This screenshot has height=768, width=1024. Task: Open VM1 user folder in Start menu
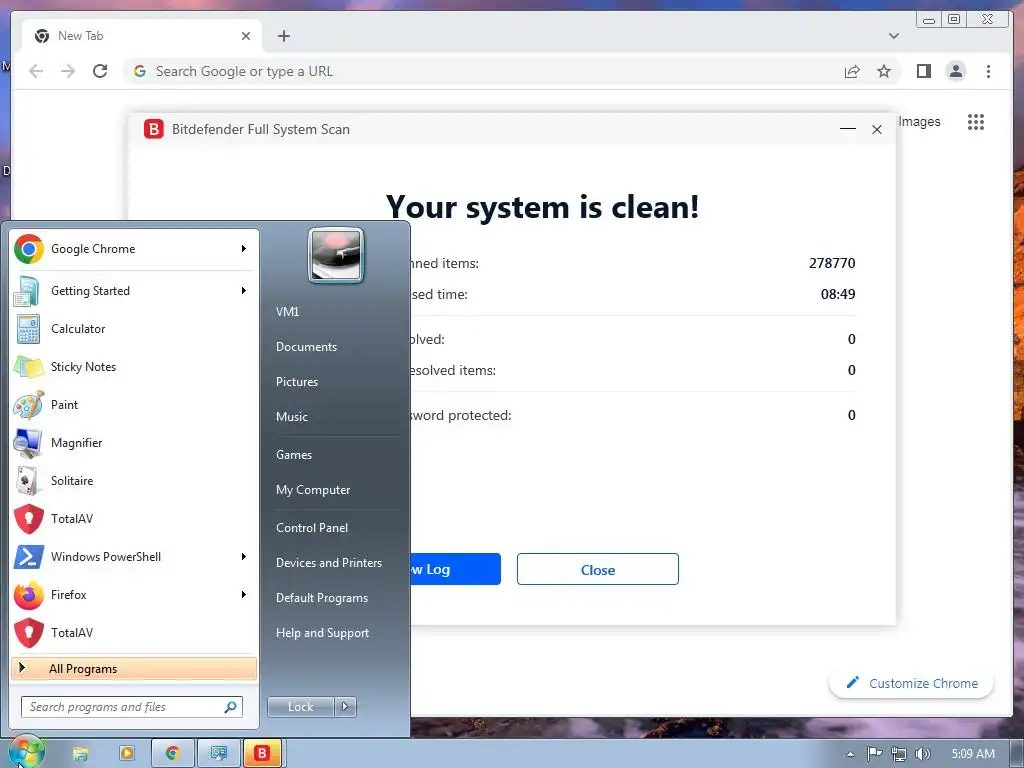(x=287, y=312)
